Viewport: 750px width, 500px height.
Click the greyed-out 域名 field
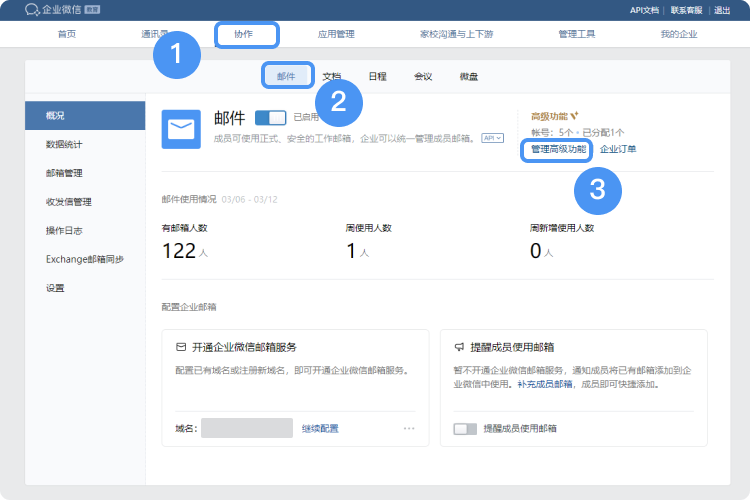[247, 428]
